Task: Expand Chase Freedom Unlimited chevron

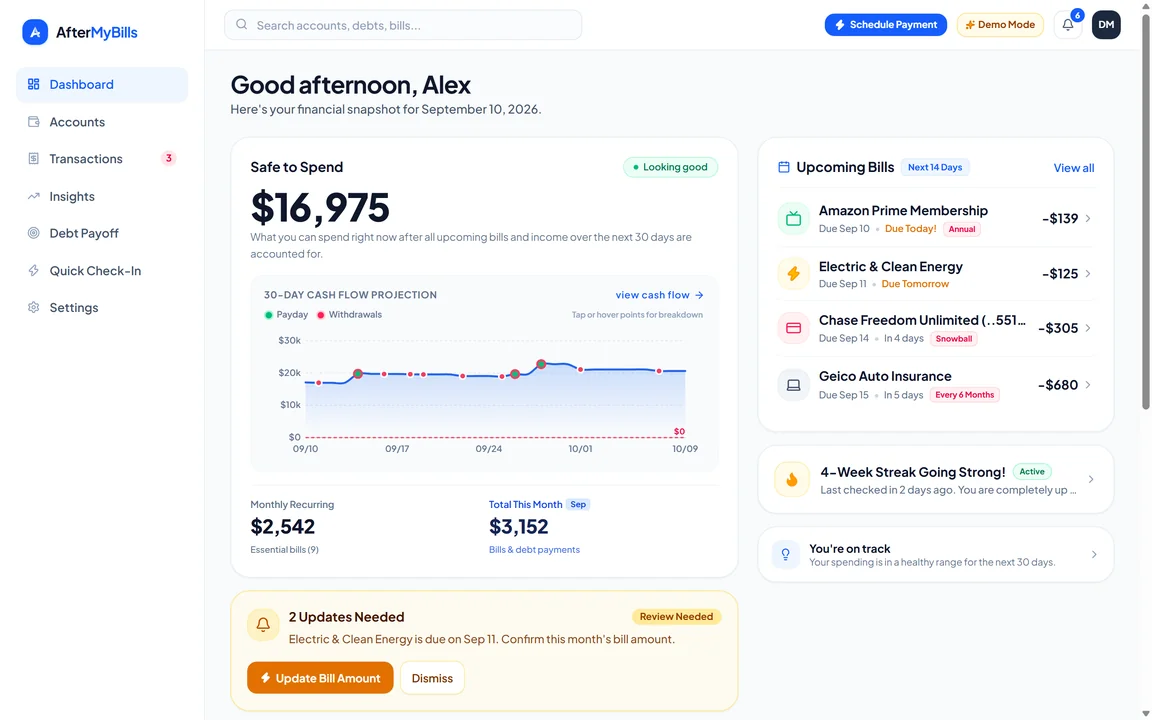Action: click(1088, 328)
